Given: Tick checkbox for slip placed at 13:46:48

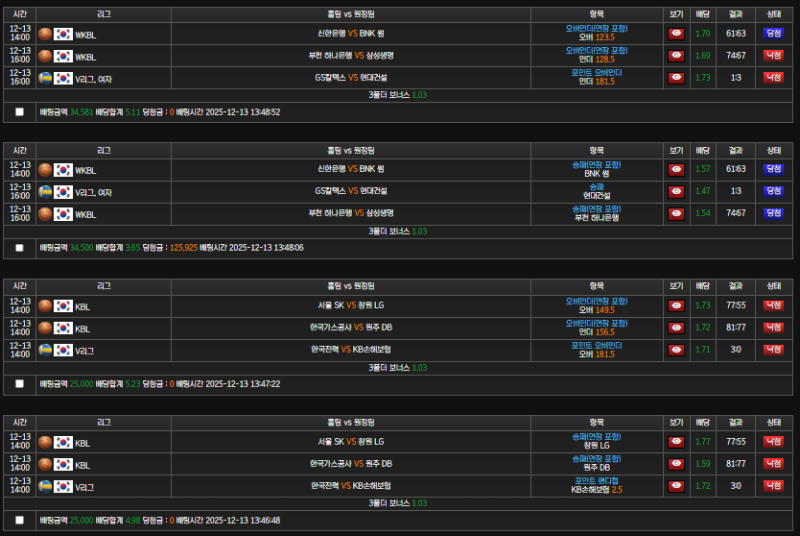Looking at the screenshot, I should point(19,520).
